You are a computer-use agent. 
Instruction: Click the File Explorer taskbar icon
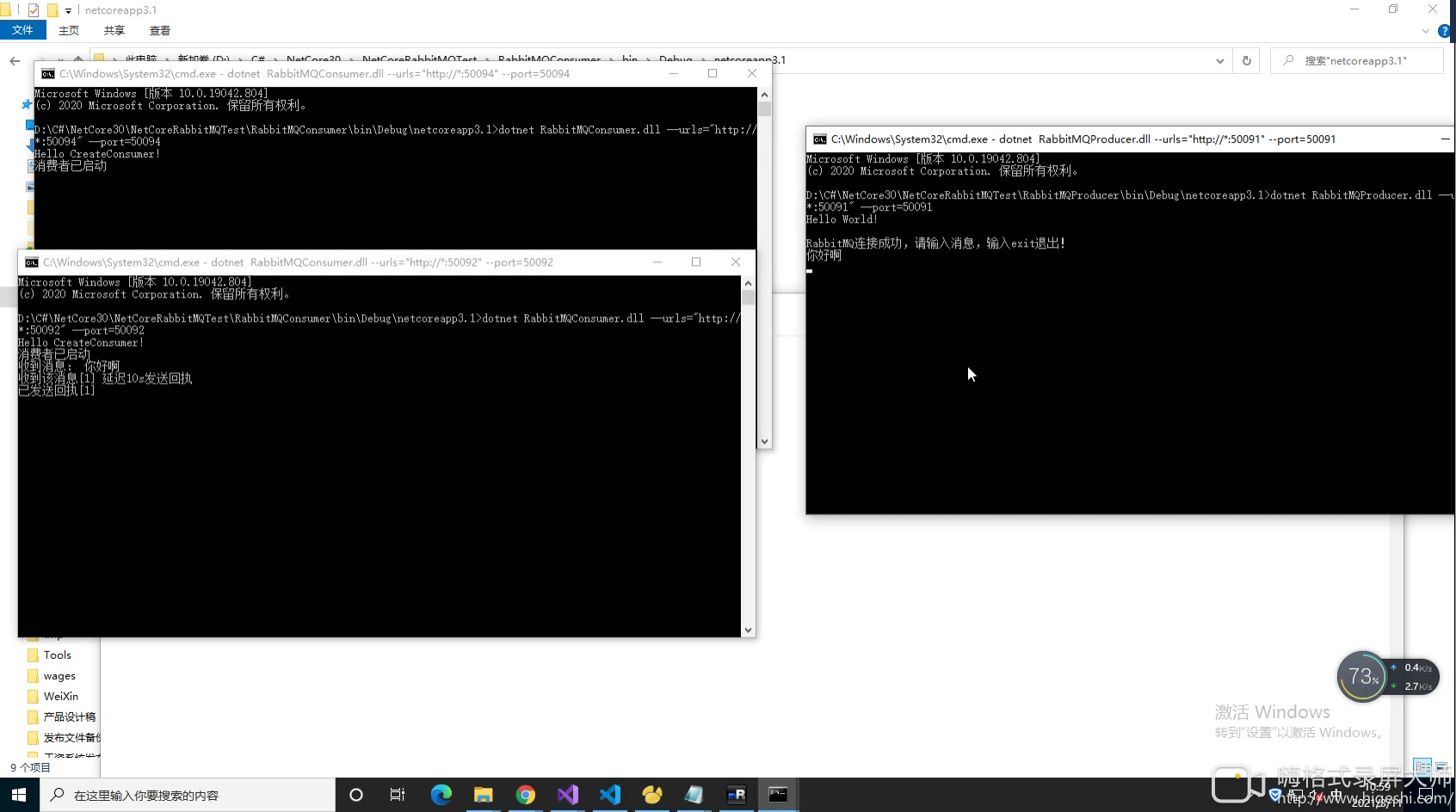click(x=483, y=795)
